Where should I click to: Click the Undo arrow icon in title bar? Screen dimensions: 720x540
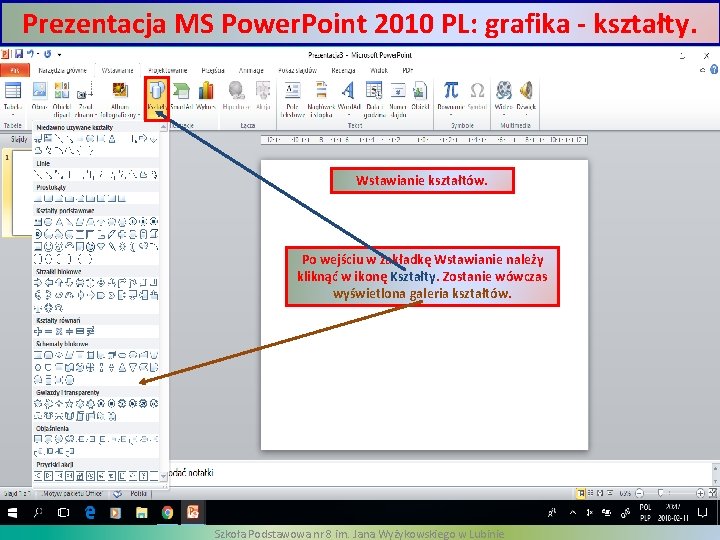30,54
